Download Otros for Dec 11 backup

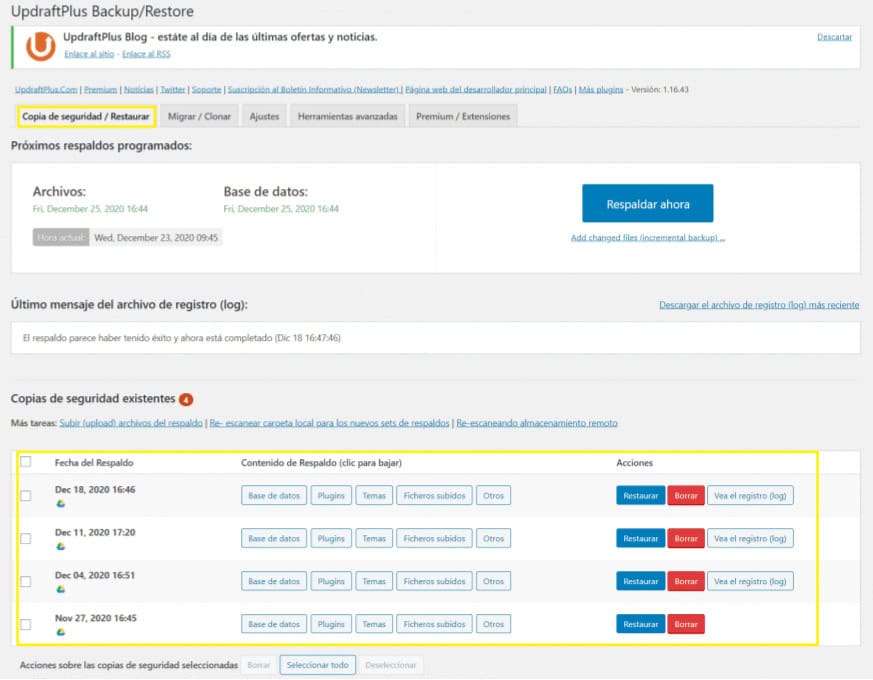tap(493, 539)
